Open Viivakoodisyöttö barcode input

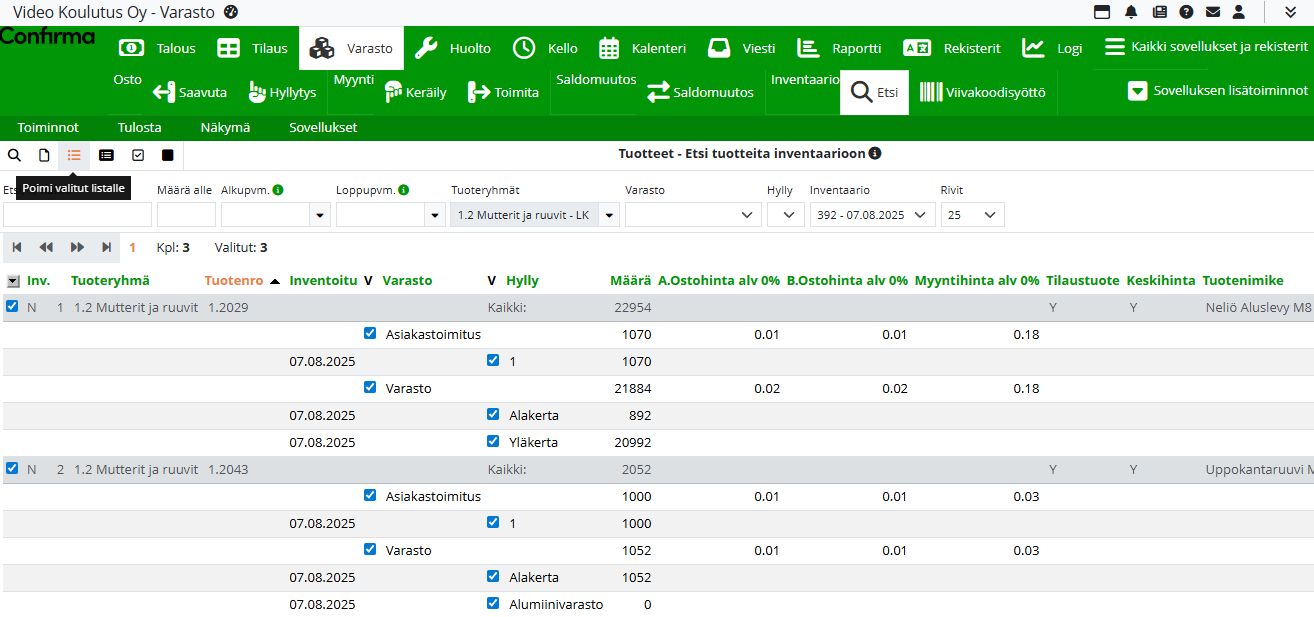click(x=982, y=92)
